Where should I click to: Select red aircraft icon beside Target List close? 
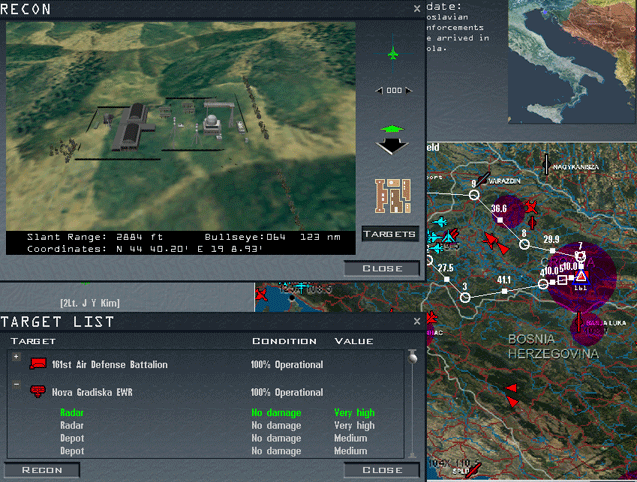pos(431,317)
